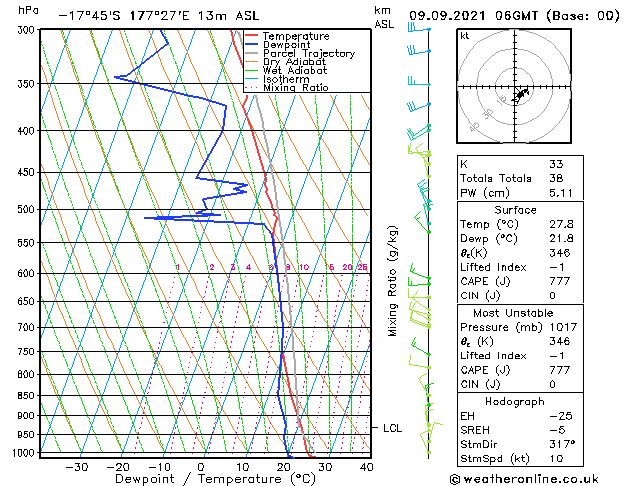Click the weatheronline.co.uk copyright text
This screenshot has height=486, width=629.
524,479
